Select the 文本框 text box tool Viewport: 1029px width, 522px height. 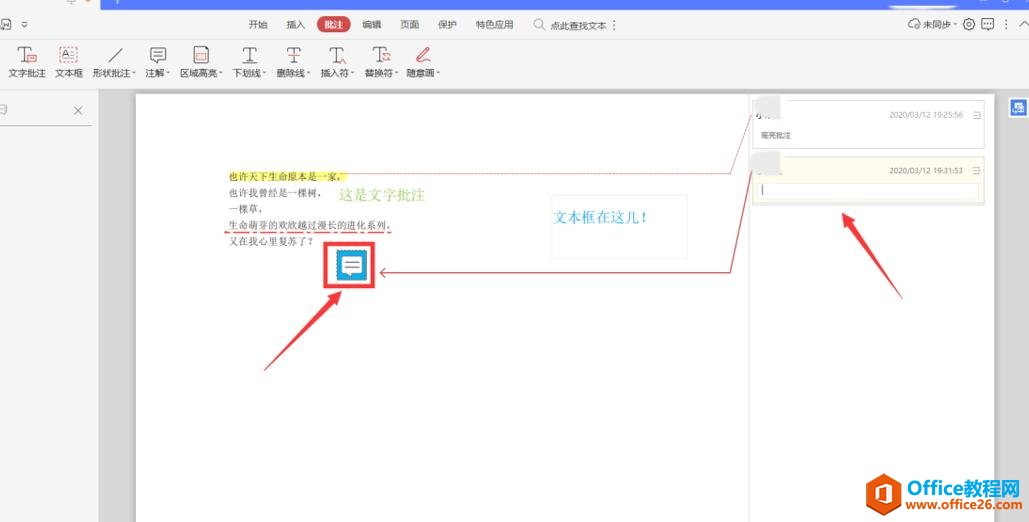click(x=68, y=62)
